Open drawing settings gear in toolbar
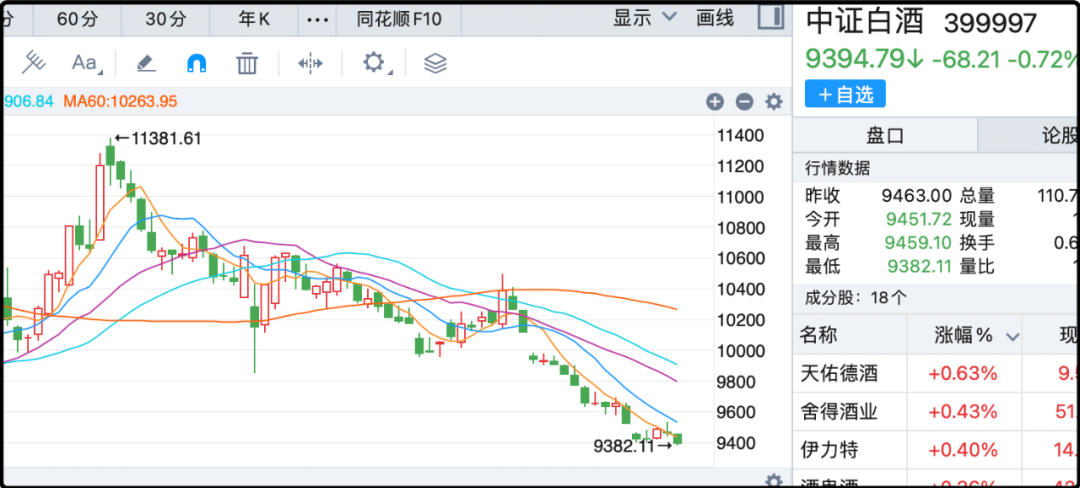Screen dimensions: 1080x488 (x=374, y=63)
